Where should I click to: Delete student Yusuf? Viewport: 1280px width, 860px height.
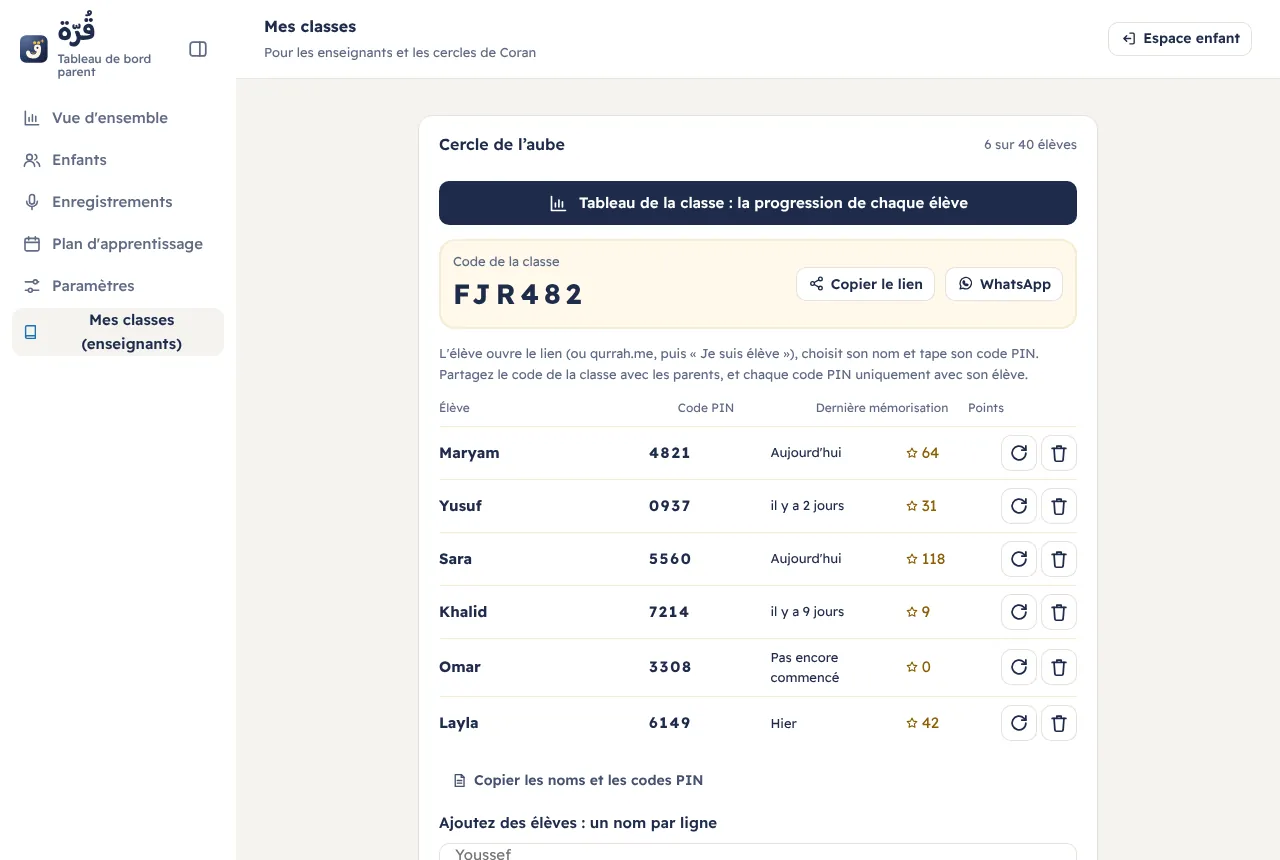pos(1059,506)
